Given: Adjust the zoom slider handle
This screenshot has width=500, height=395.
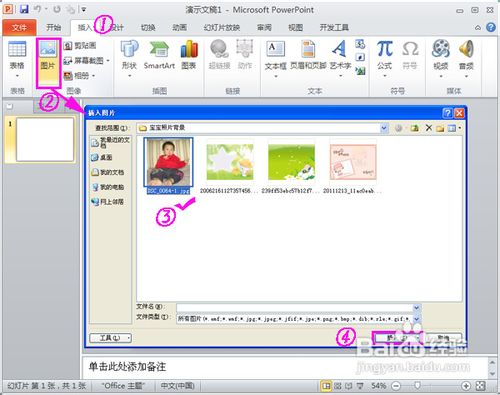Looking at the screenshot, I should tap(417, 386).
